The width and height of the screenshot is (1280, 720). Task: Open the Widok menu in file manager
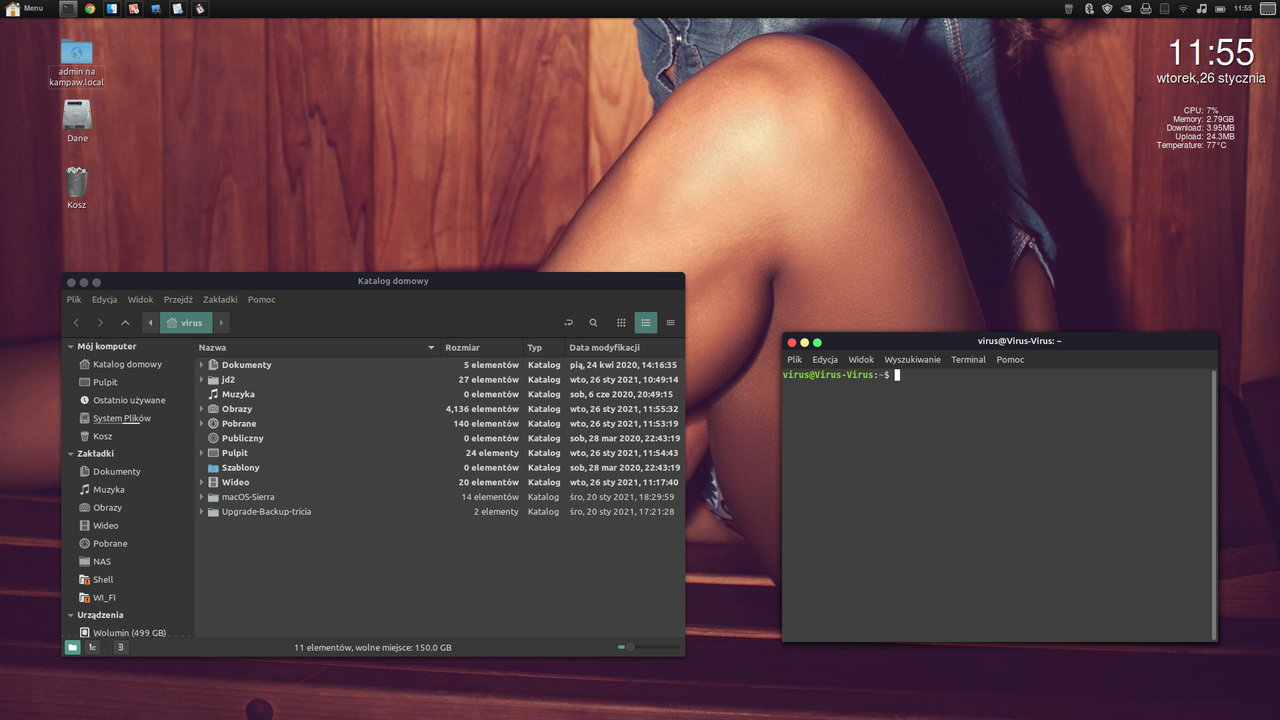point(140,299)
